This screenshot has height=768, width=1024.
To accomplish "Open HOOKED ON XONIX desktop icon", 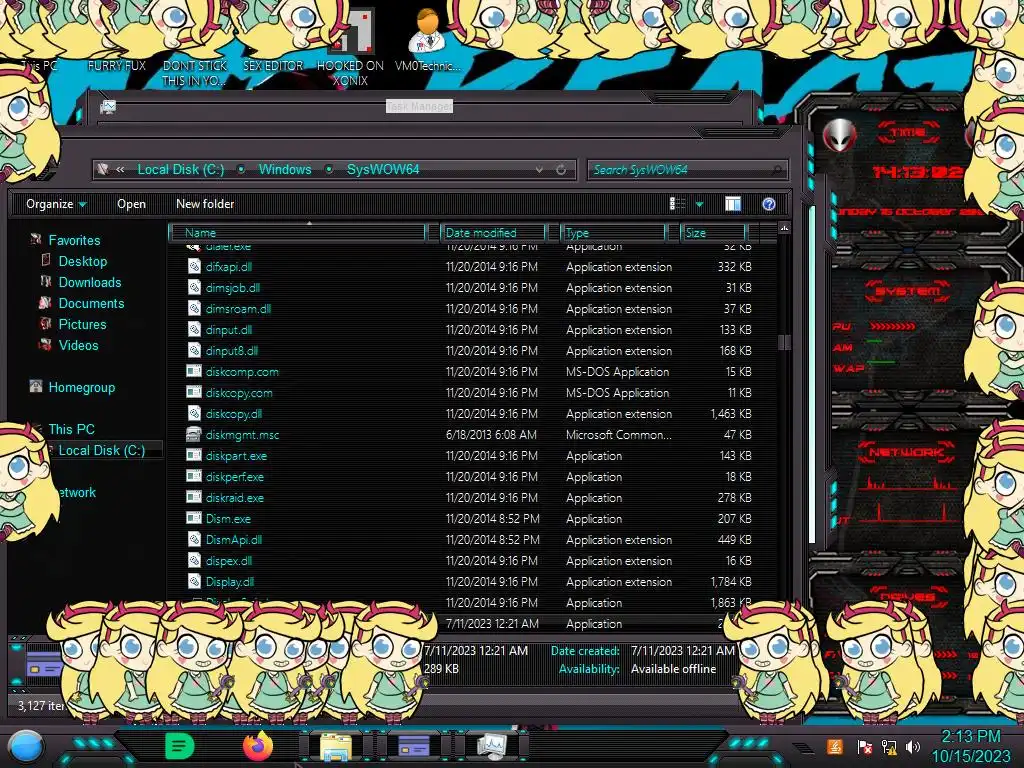I will click(x=350, y=49).
